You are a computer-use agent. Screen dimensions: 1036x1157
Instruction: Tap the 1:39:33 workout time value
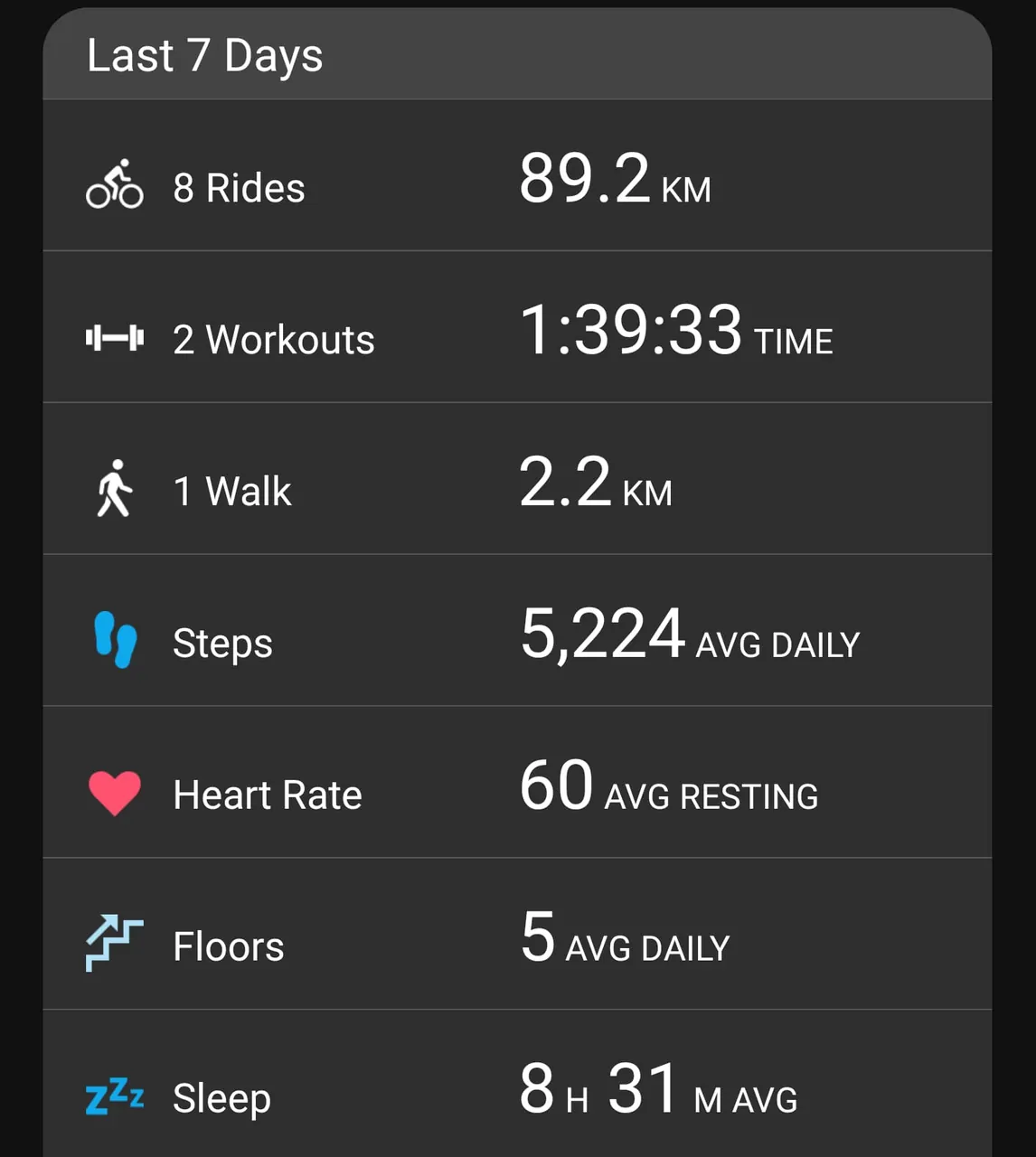pyautogui.click(x=676, y=331)
